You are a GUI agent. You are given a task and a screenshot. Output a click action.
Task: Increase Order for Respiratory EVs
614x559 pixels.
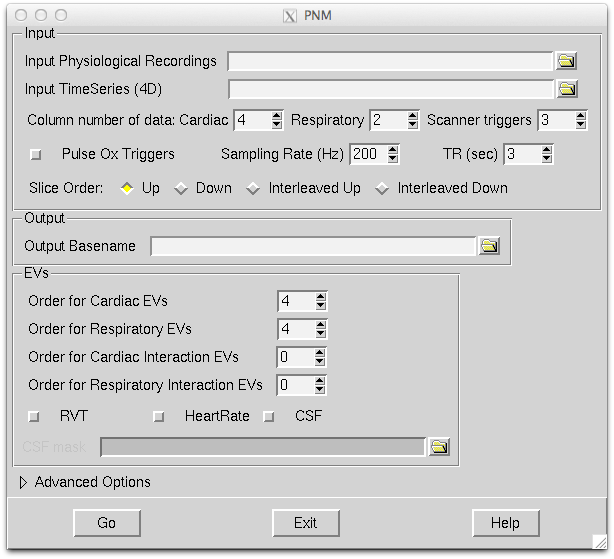[320, 324]
